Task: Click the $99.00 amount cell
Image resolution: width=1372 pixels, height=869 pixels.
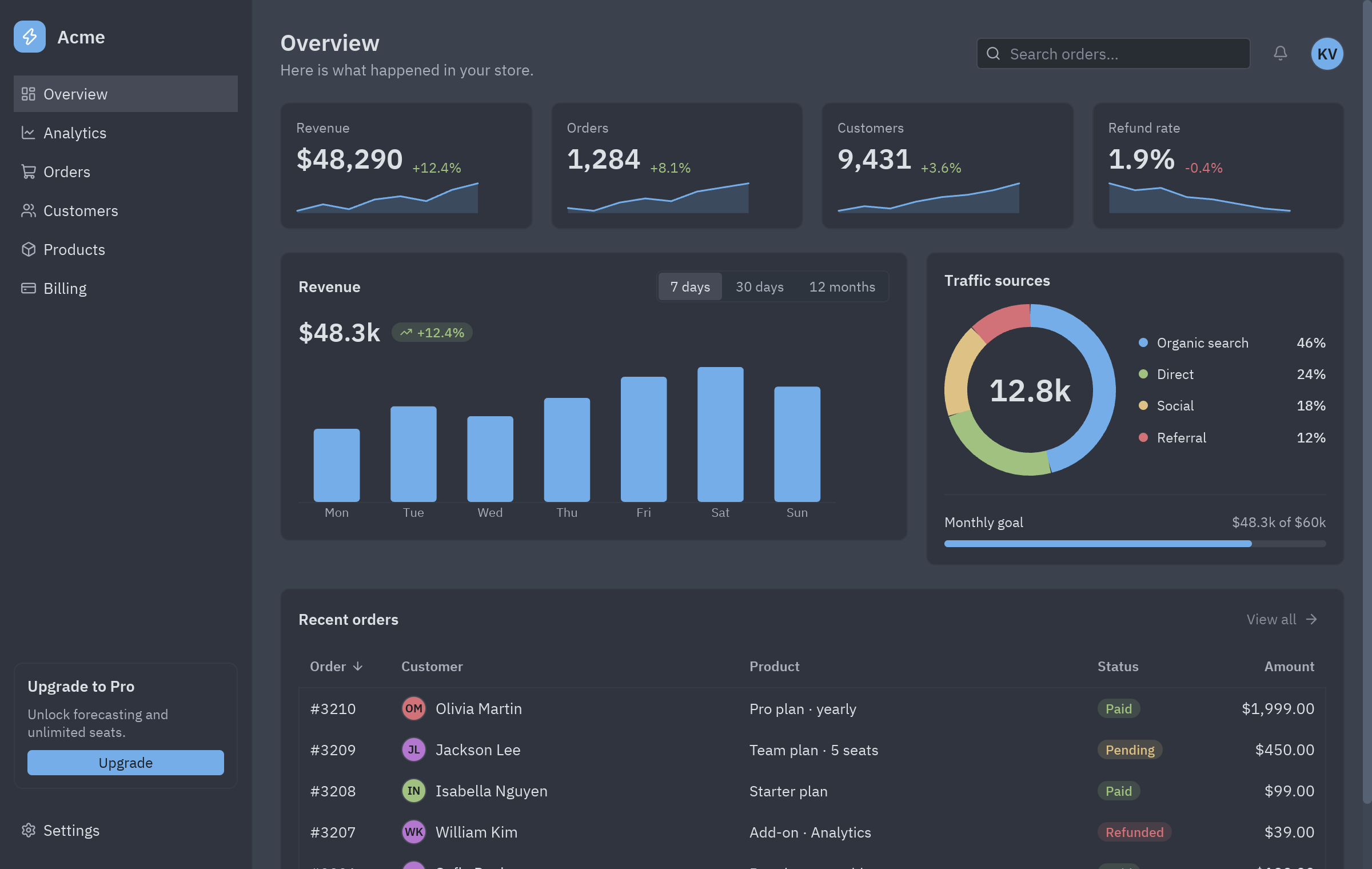Action: click(1289, 791)
